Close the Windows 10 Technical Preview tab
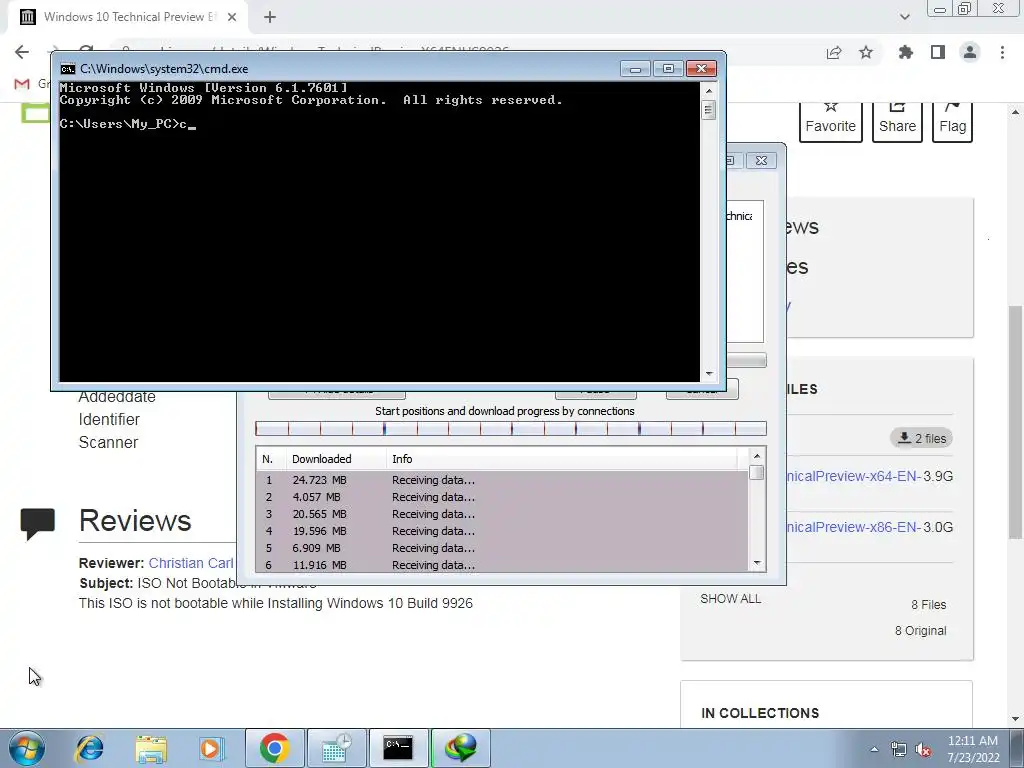The image size is (1024, 768). [232, 17]
